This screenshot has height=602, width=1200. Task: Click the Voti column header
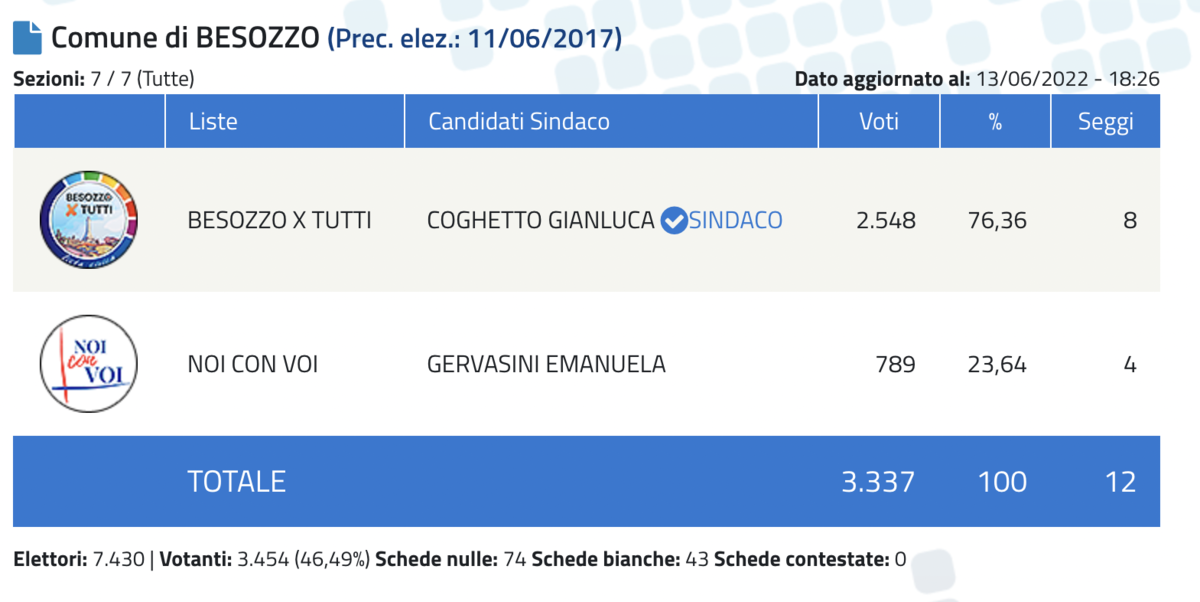pos(879,122)
